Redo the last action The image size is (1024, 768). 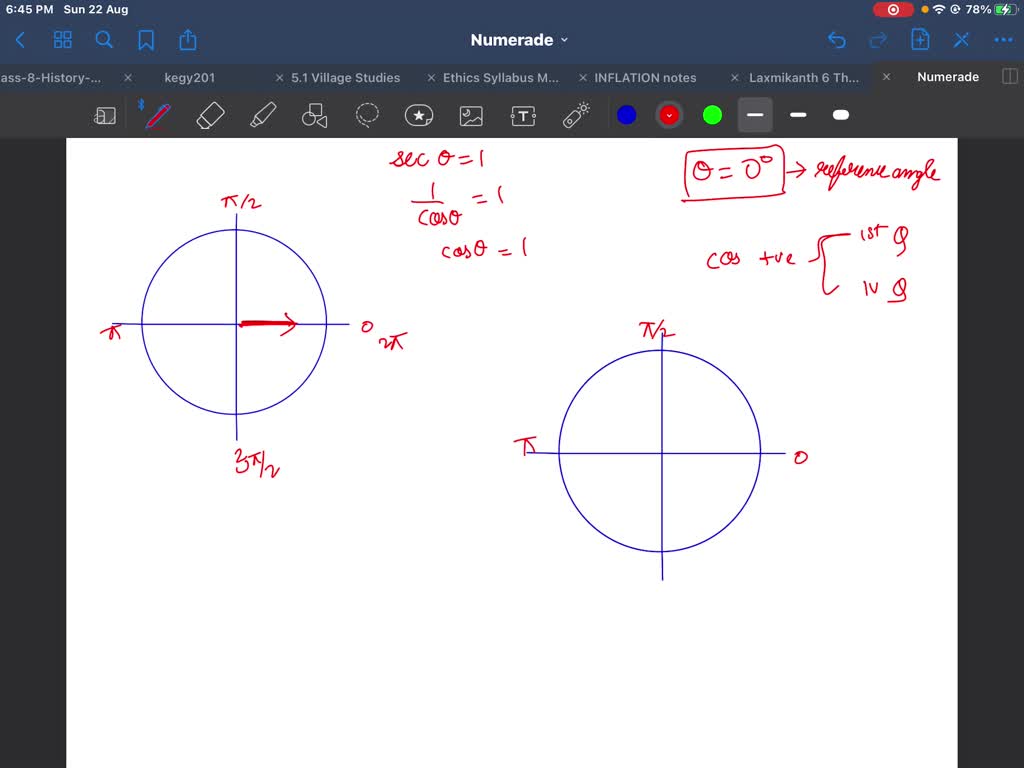point(878,40)
